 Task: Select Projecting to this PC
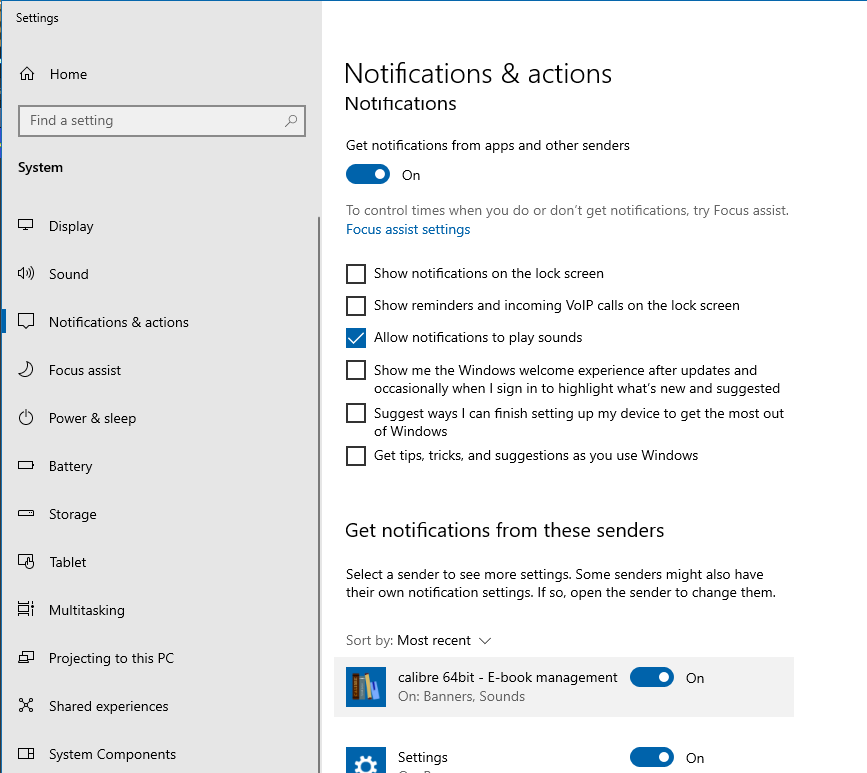[110, 658]
